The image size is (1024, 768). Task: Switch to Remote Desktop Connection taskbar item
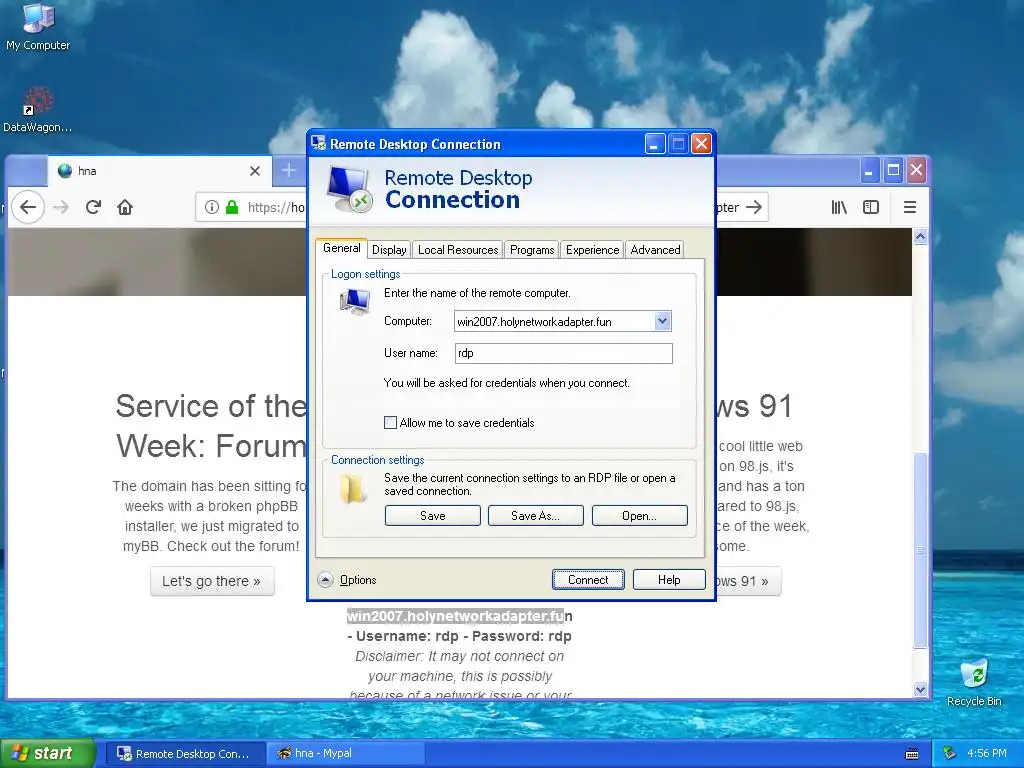(184, 754)
